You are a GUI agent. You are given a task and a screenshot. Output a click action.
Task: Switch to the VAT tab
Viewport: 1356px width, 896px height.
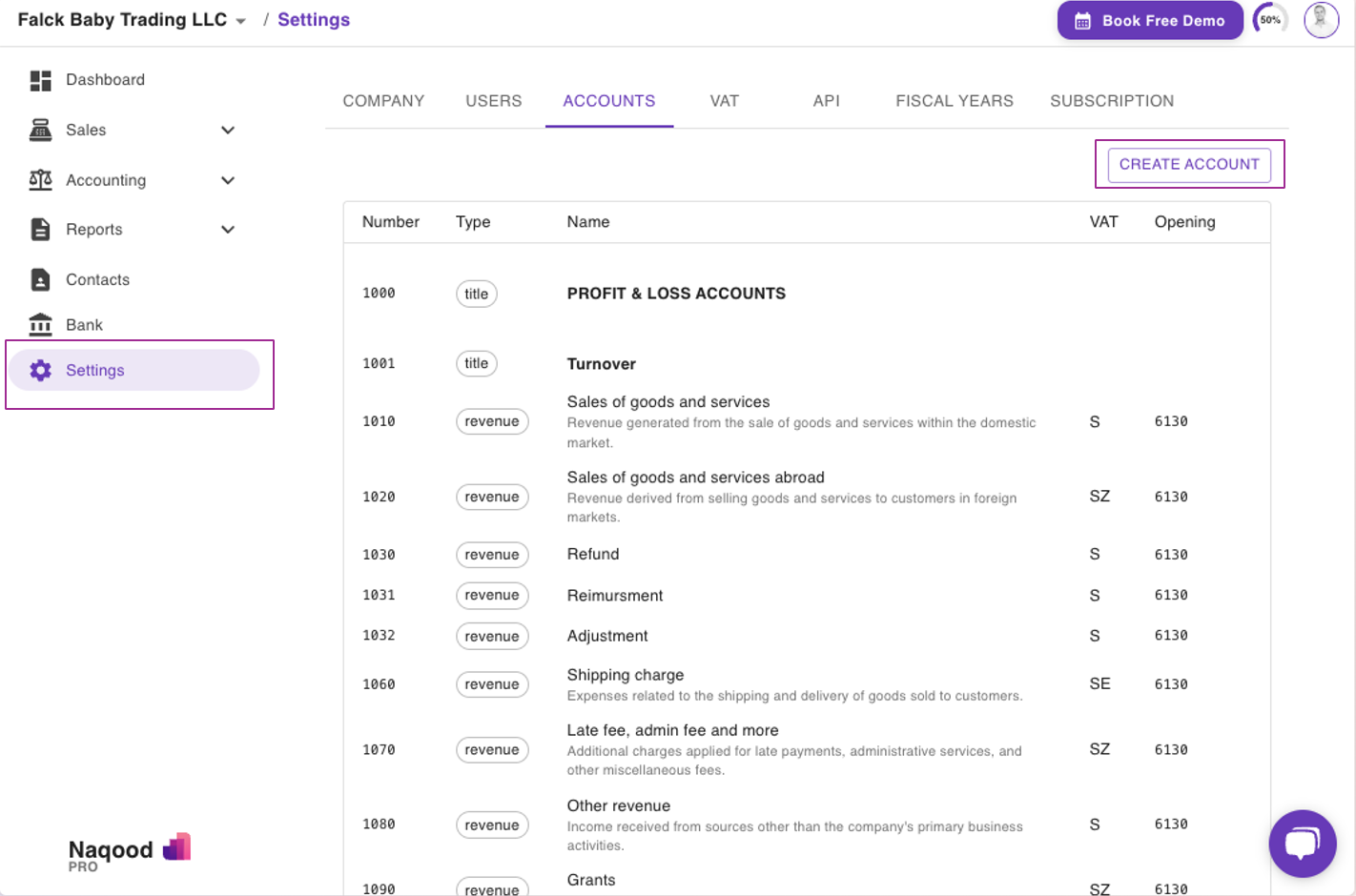[x=724, y=101]
